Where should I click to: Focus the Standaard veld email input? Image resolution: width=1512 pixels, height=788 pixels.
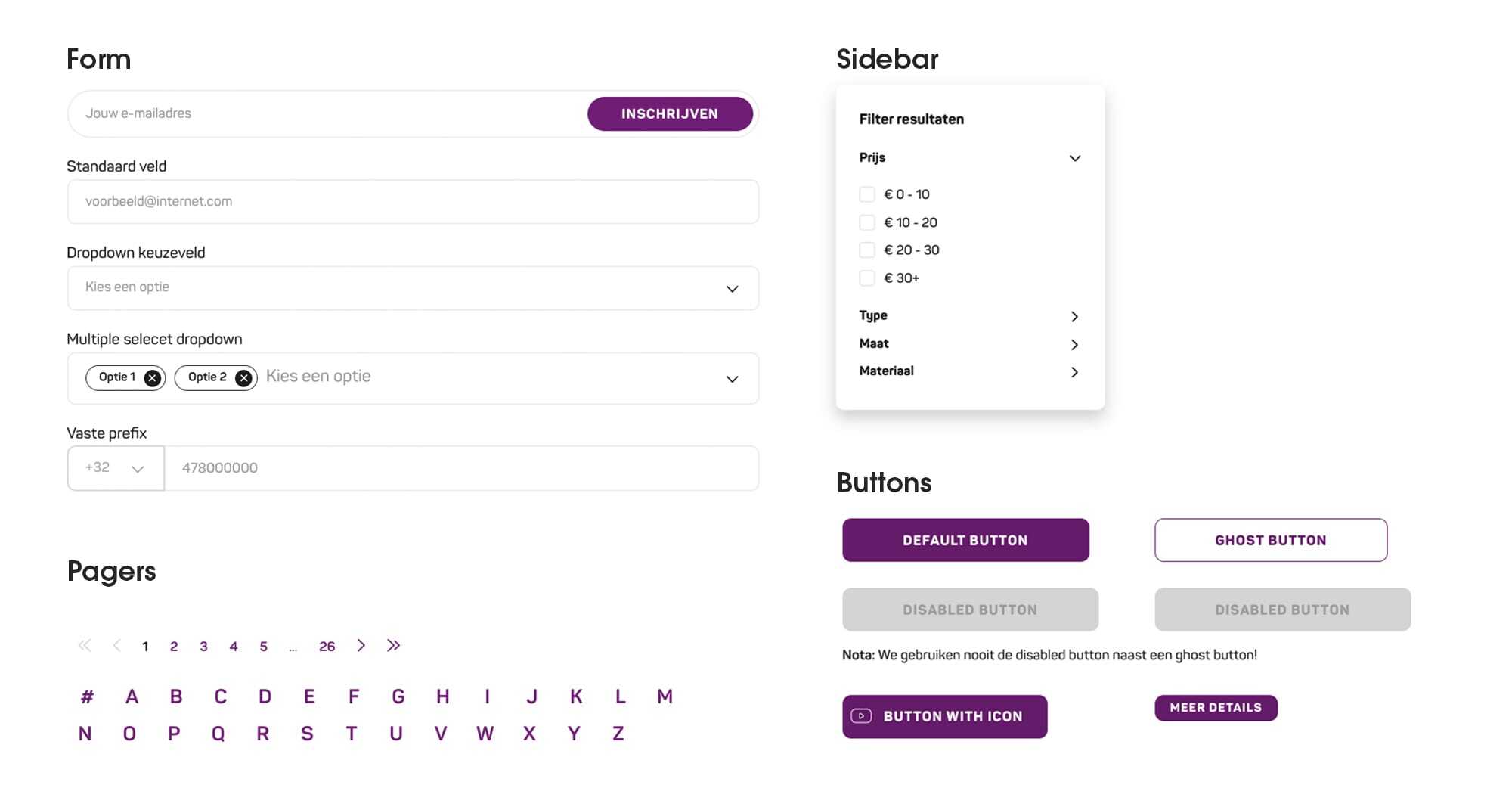(413, 202)
